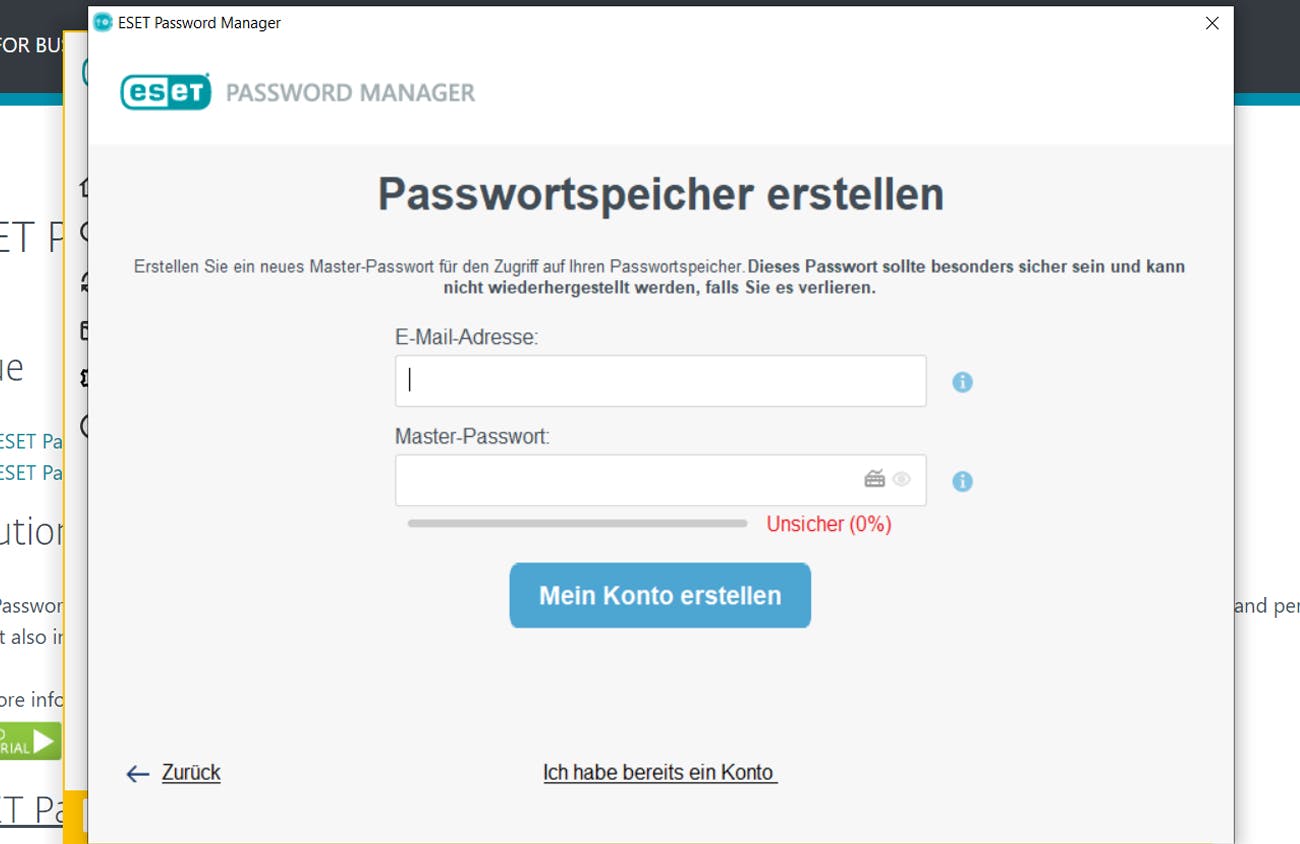
Task: Click the ESET Password Manager logo
Action: (x=298, y=92)
